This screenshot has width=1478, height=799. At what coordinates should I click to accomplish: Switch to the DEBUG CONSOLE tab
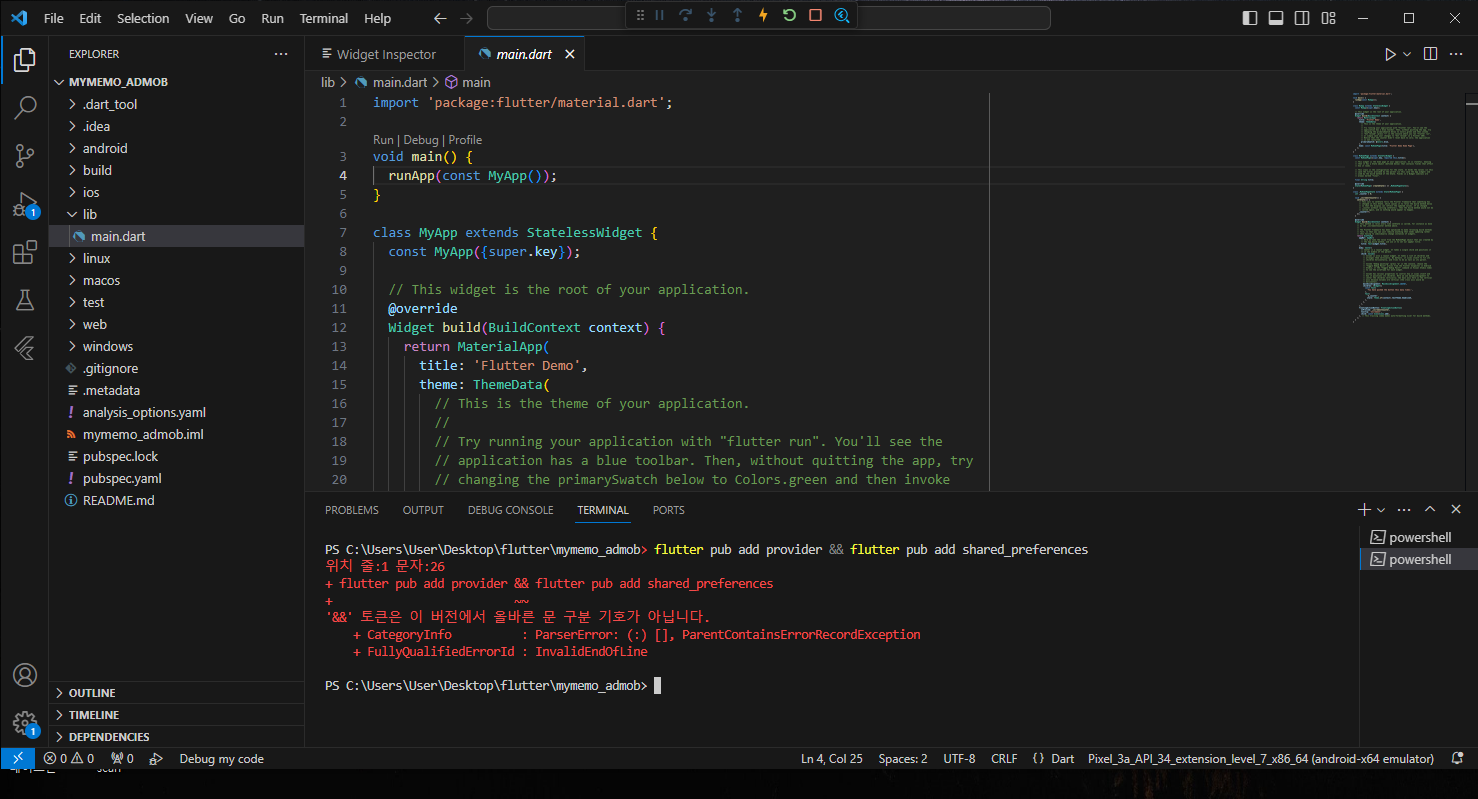pos(510,510)
